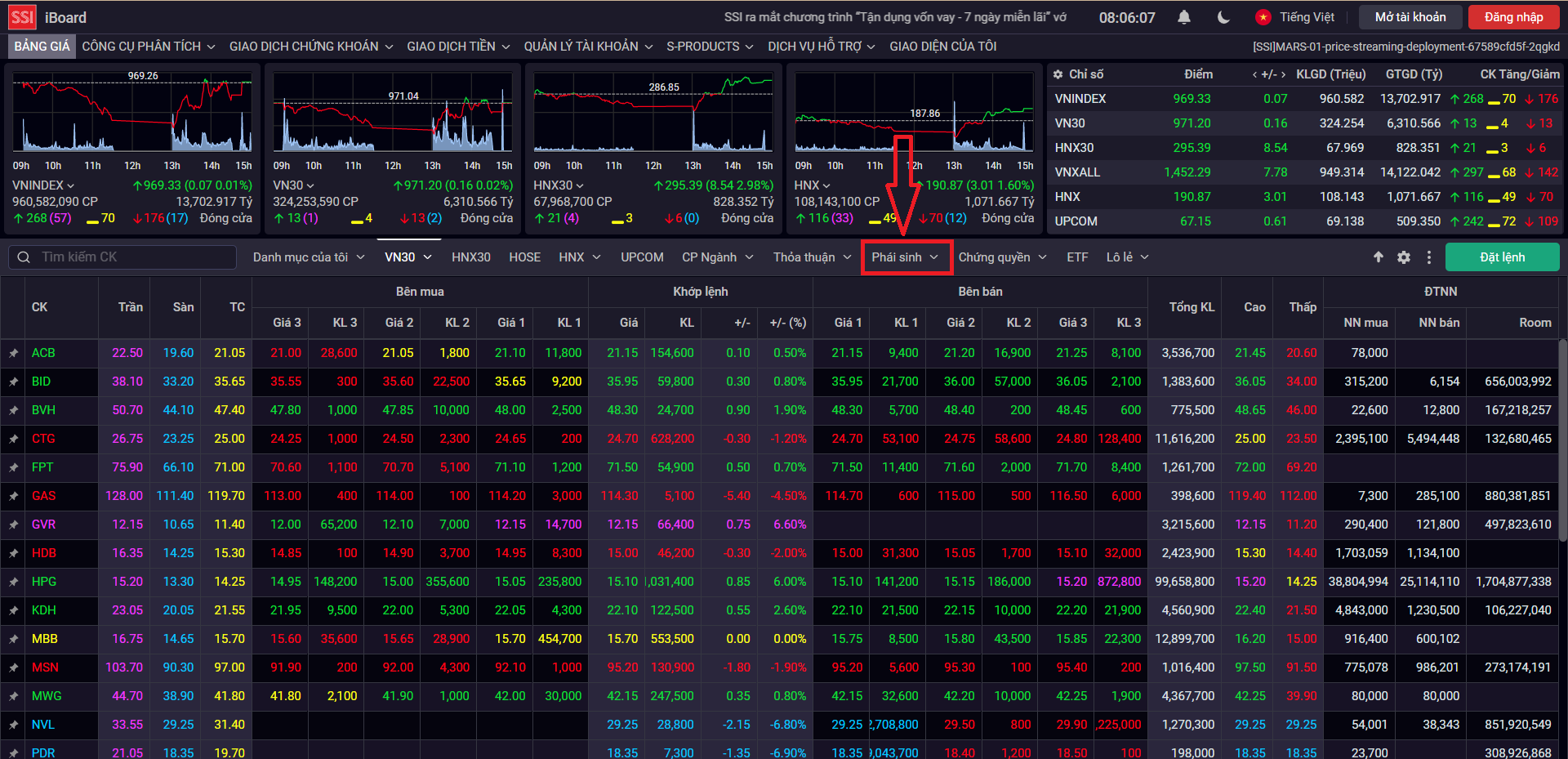Switch to UPCOM tab
Screen dimensions: 1568x759
(642, 257)
